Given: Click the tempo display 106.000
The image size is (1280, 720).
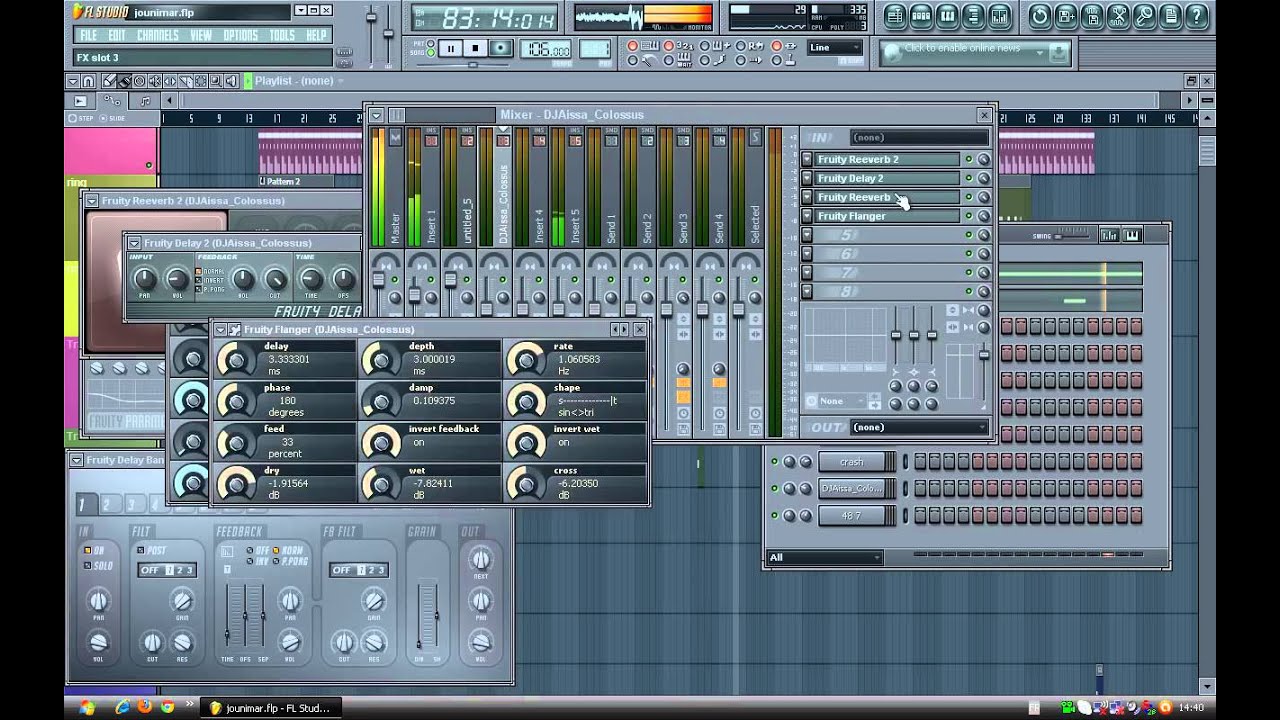Looking at the screenshot, I should point(545,49).
